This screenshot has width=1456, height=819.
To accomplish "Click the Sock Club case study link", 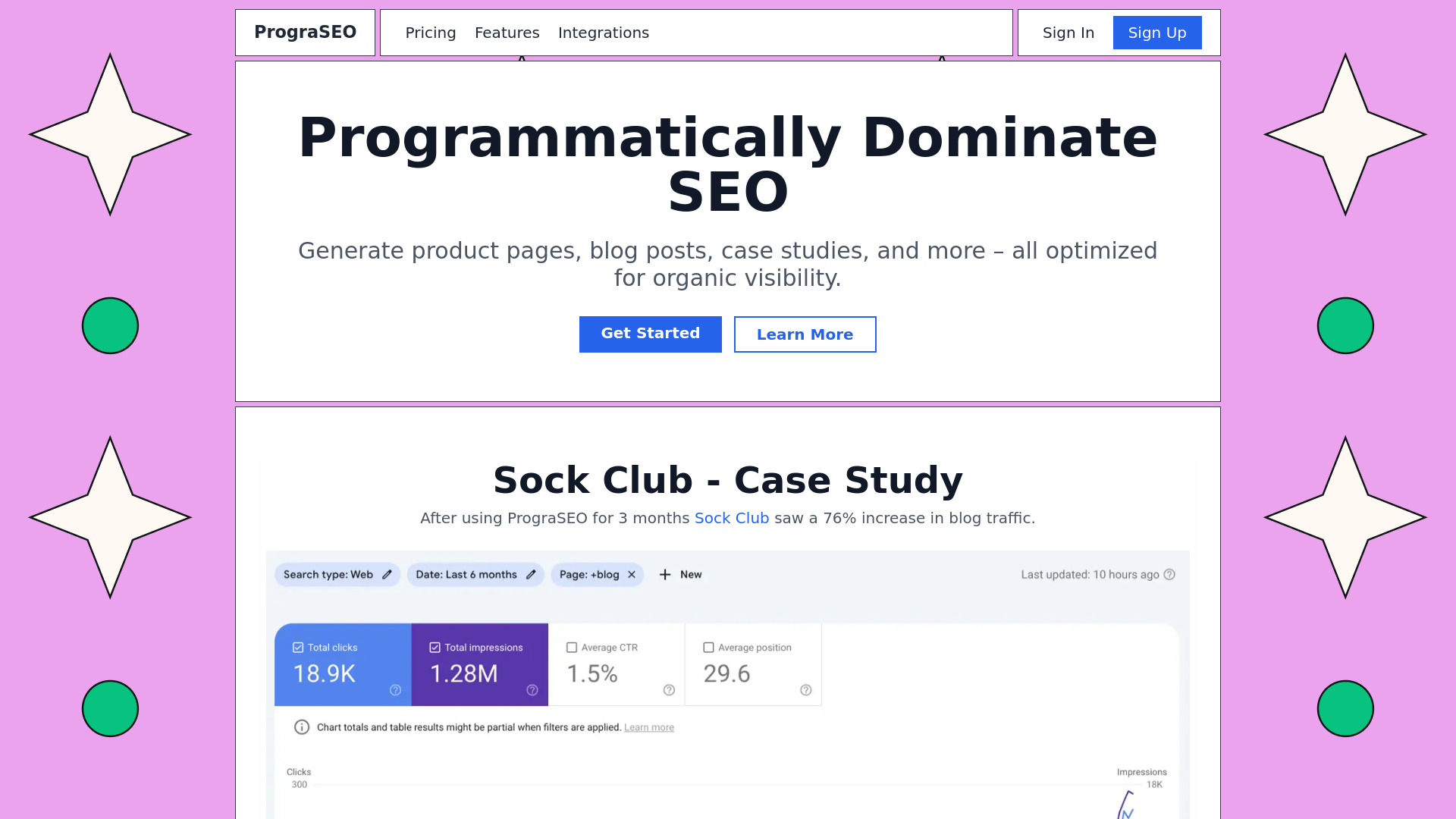I will click(731, 518).
